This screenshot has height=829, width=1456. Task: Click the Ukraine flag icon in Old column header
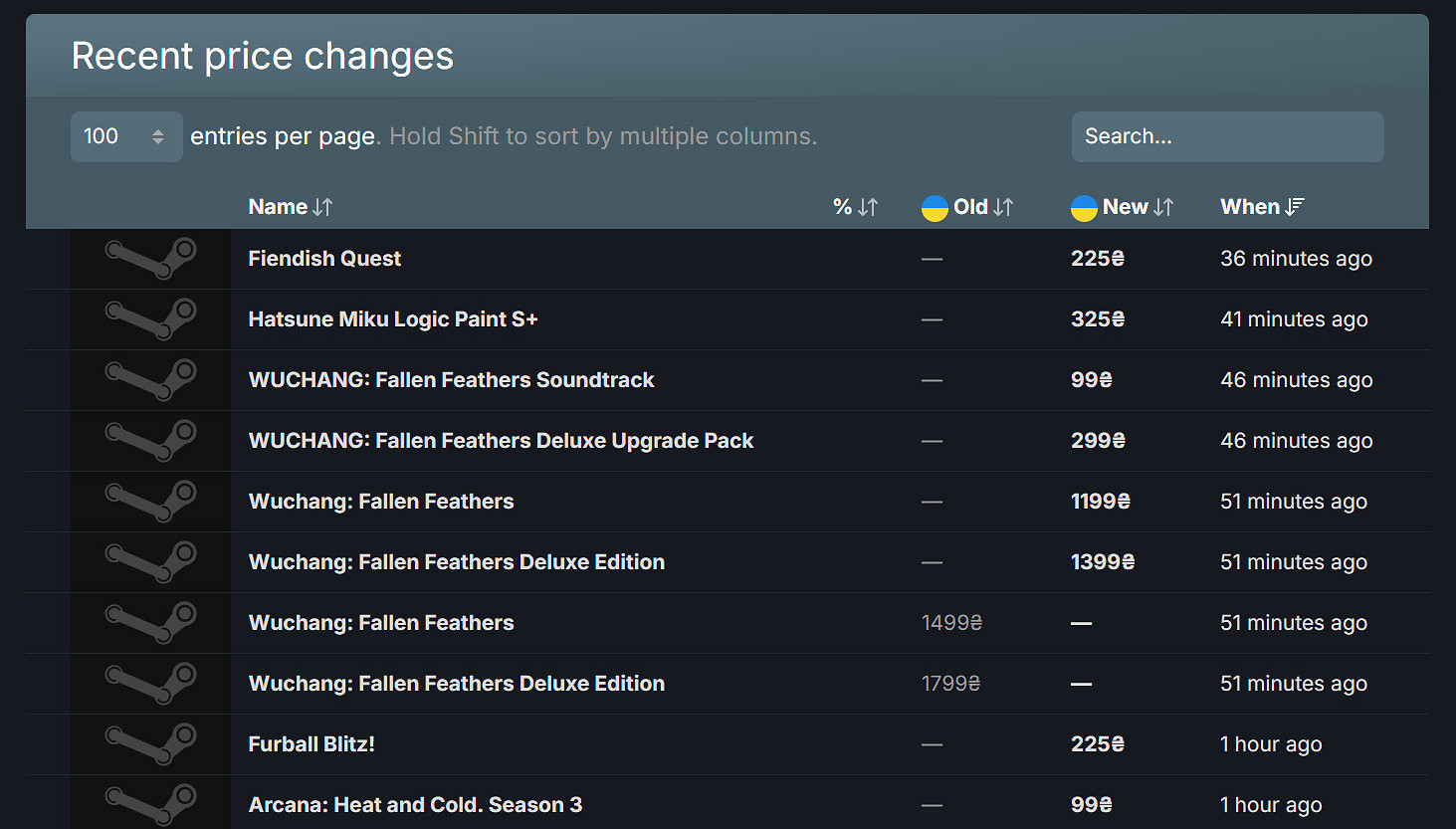pyautogui.click(x=935, y=208)
